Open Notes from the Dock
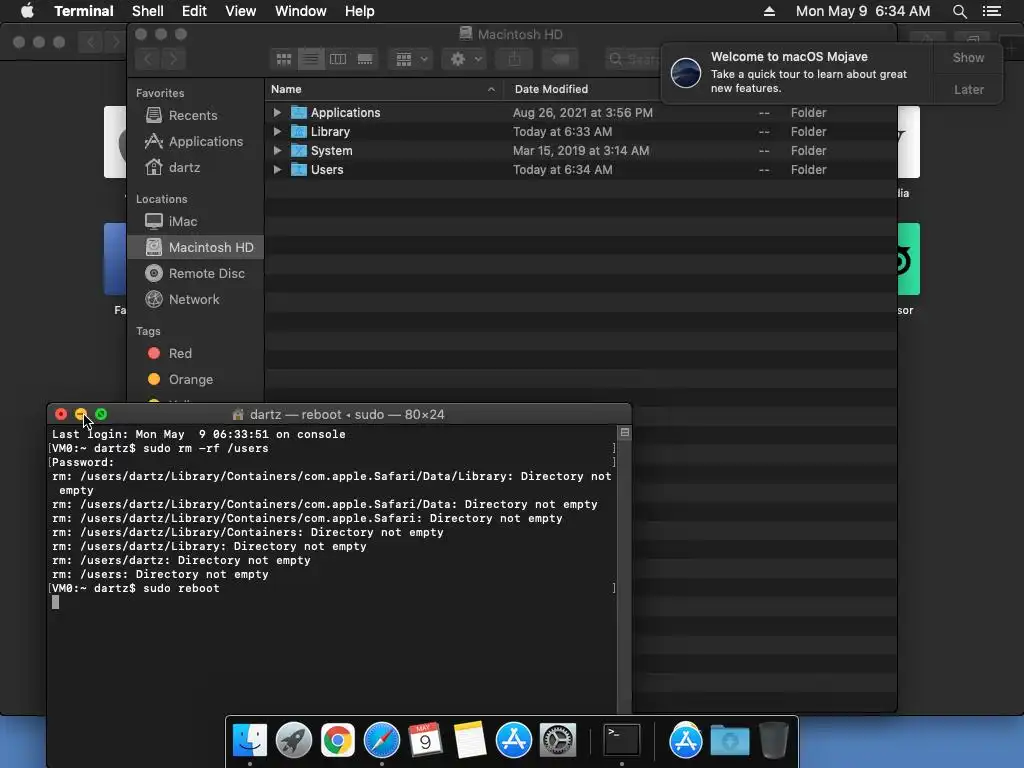The image size is (1024, 768). (x=470, y=740)
